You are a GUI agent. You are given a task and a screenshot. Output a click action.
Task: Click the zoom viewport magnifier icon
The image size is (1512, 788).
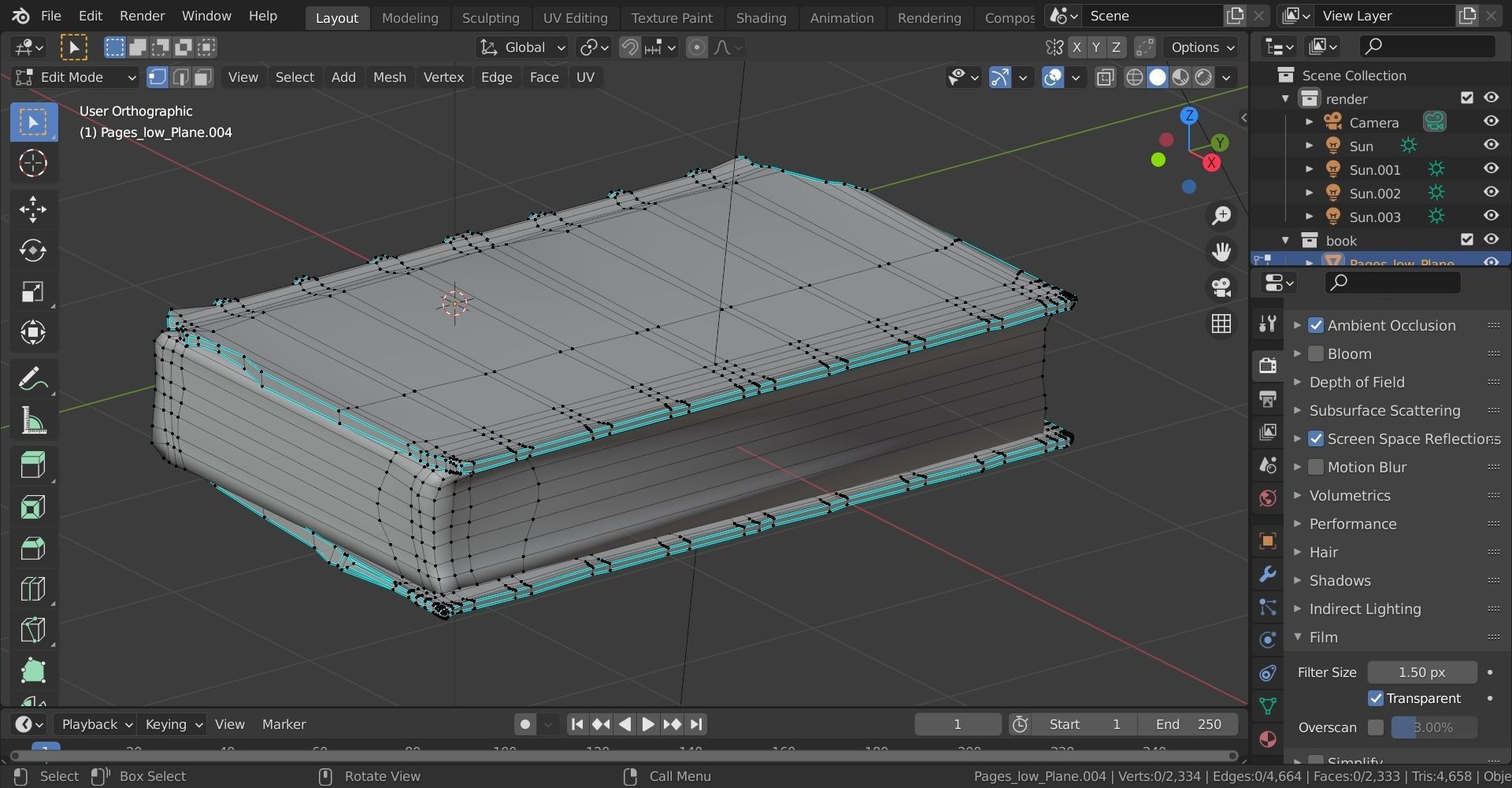pyautogui.click(x=1221, y=216)
